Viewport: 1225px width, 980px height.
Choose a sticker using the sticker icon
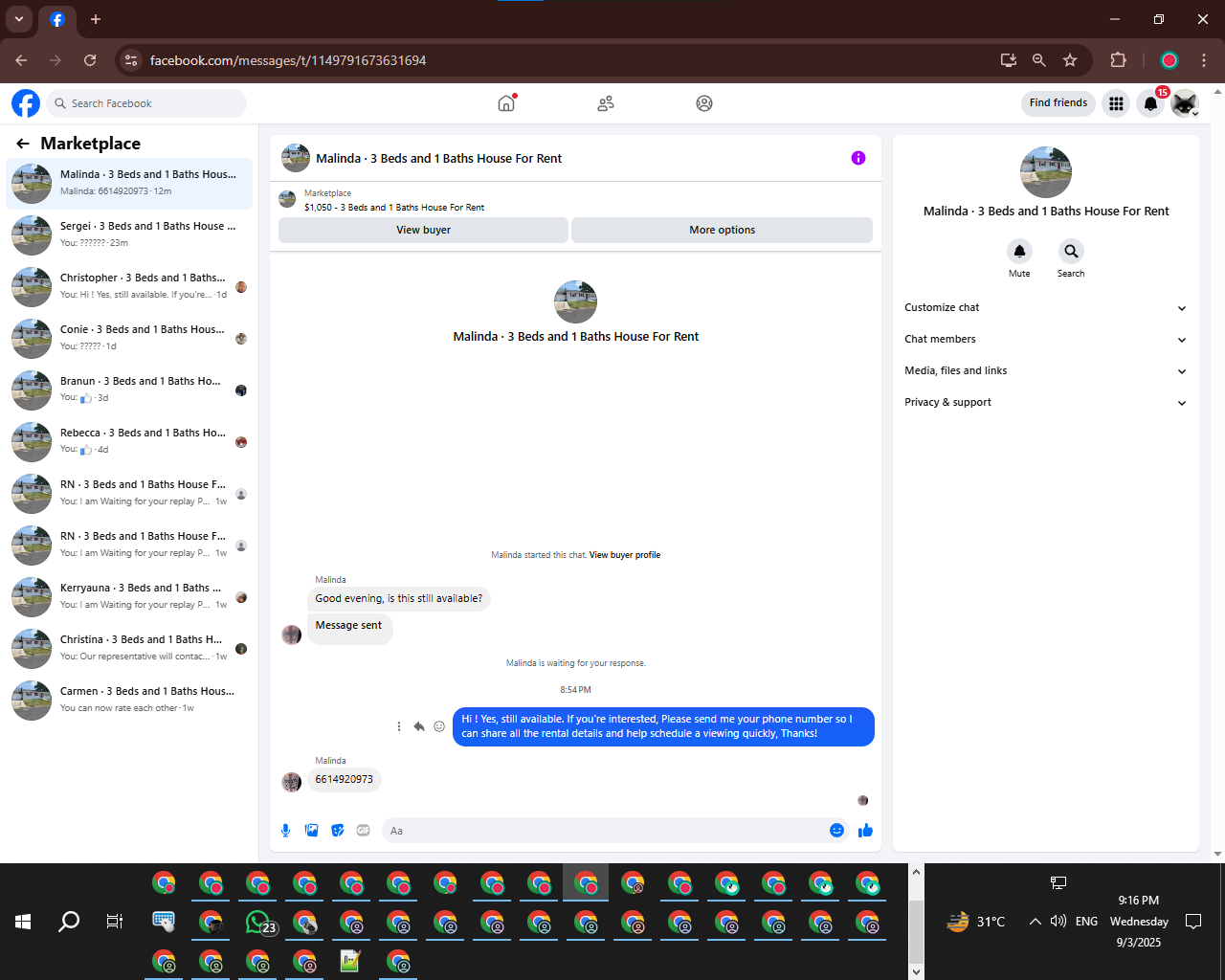pyautogui.click(x=338, y=831)
